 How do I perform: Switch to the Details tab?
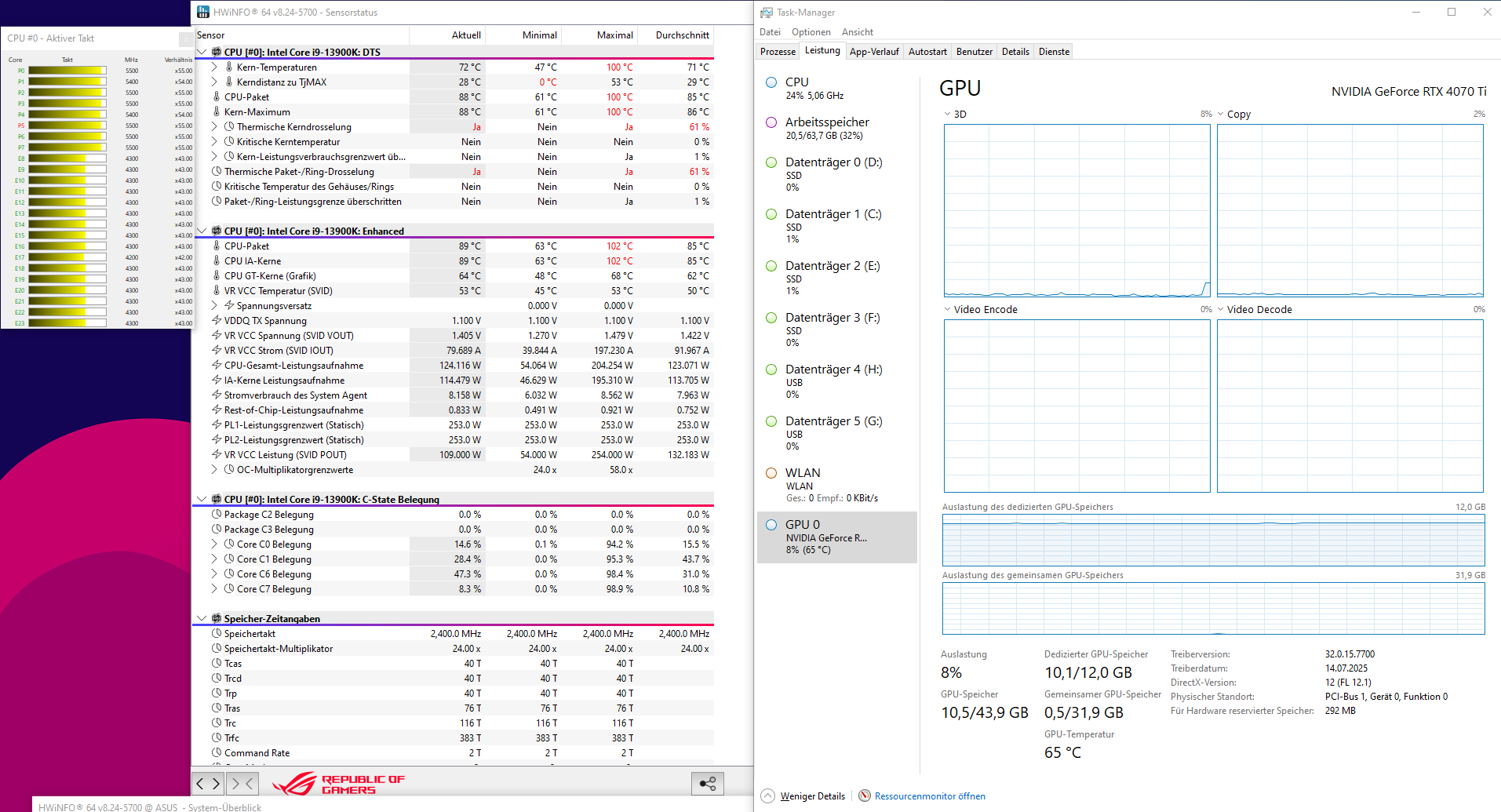(1015, 52)
